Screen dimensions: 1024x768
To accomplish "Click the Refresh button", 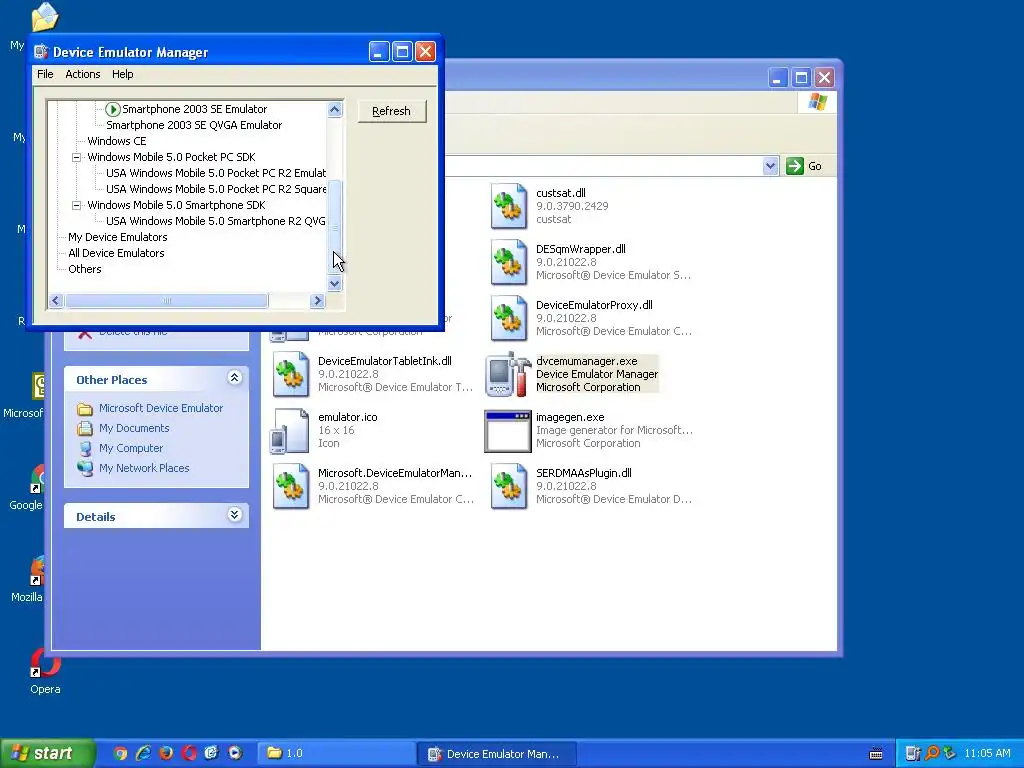I will [x=392, y=111].
